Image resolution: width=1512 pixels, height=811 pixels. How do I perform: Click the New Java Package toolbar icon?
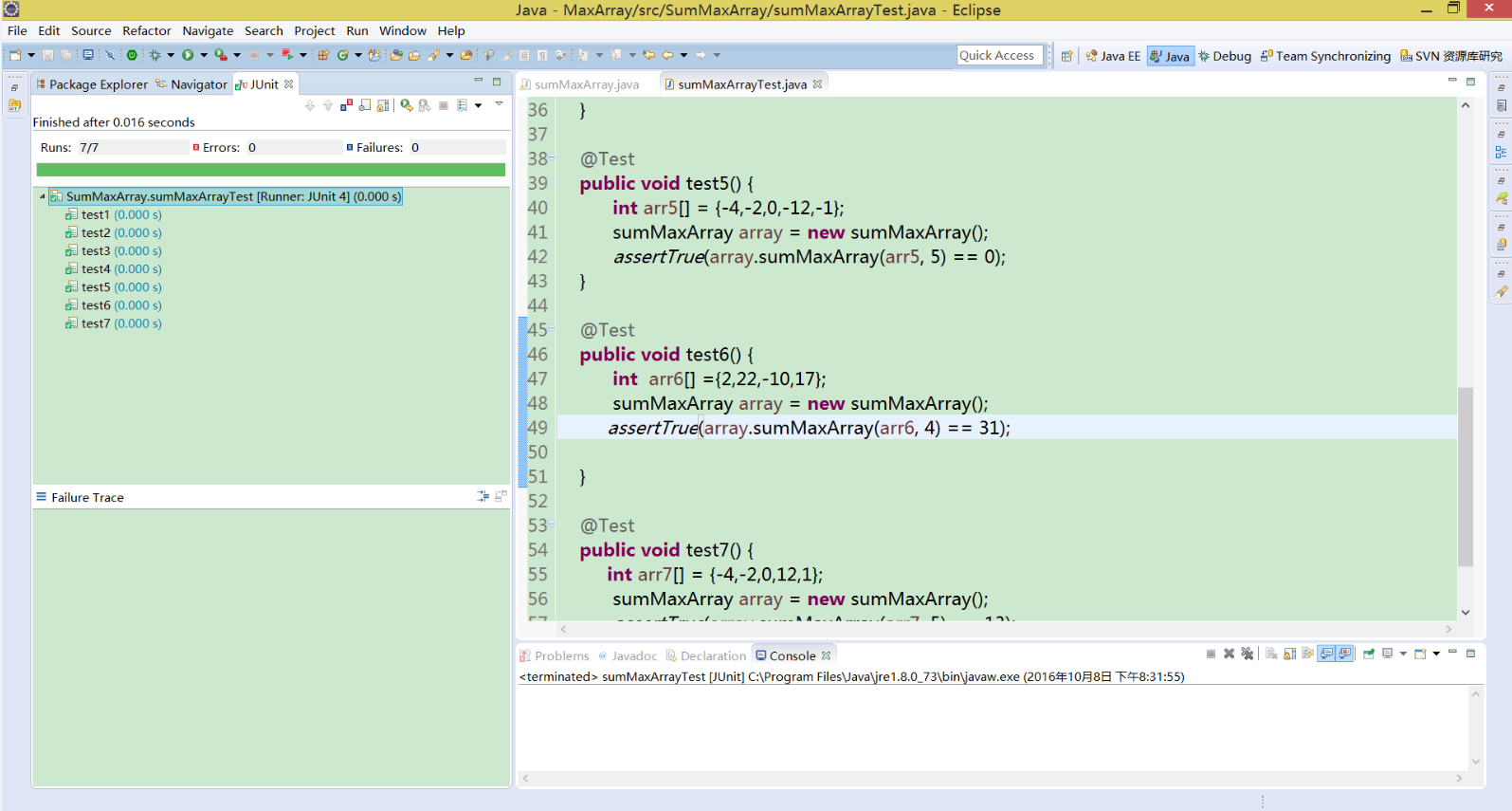point(323,55)
